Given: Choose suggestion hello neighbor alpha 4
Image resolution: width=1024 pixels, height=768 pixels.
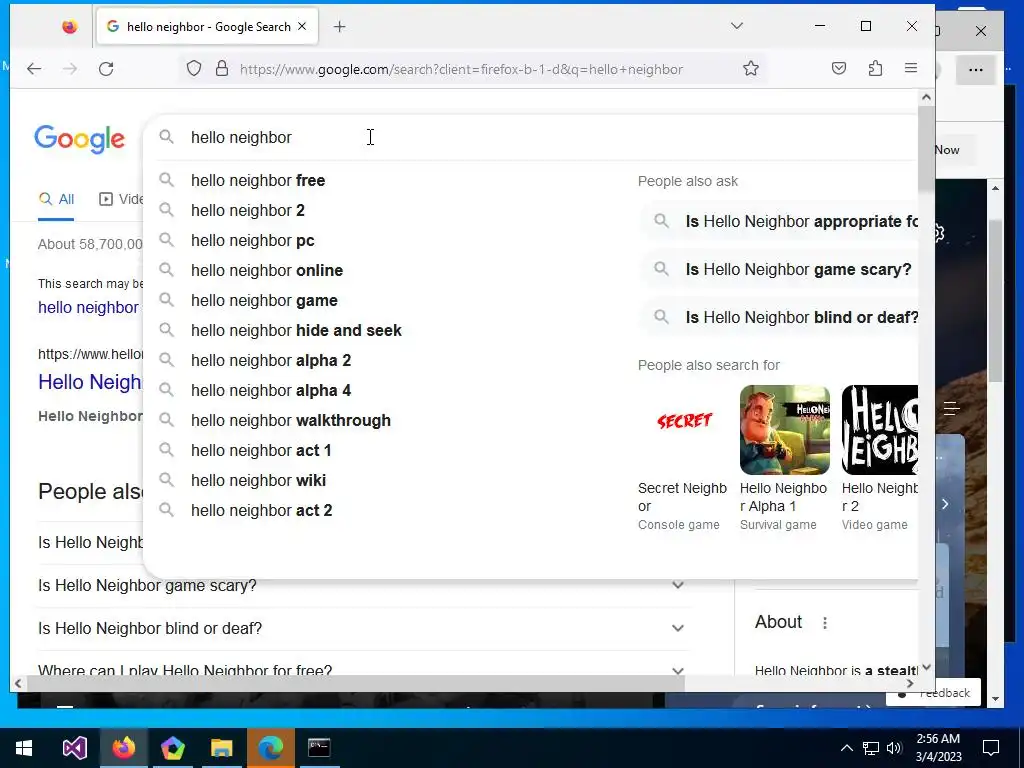Looking at the screenshot, I should tap(270, 391).
